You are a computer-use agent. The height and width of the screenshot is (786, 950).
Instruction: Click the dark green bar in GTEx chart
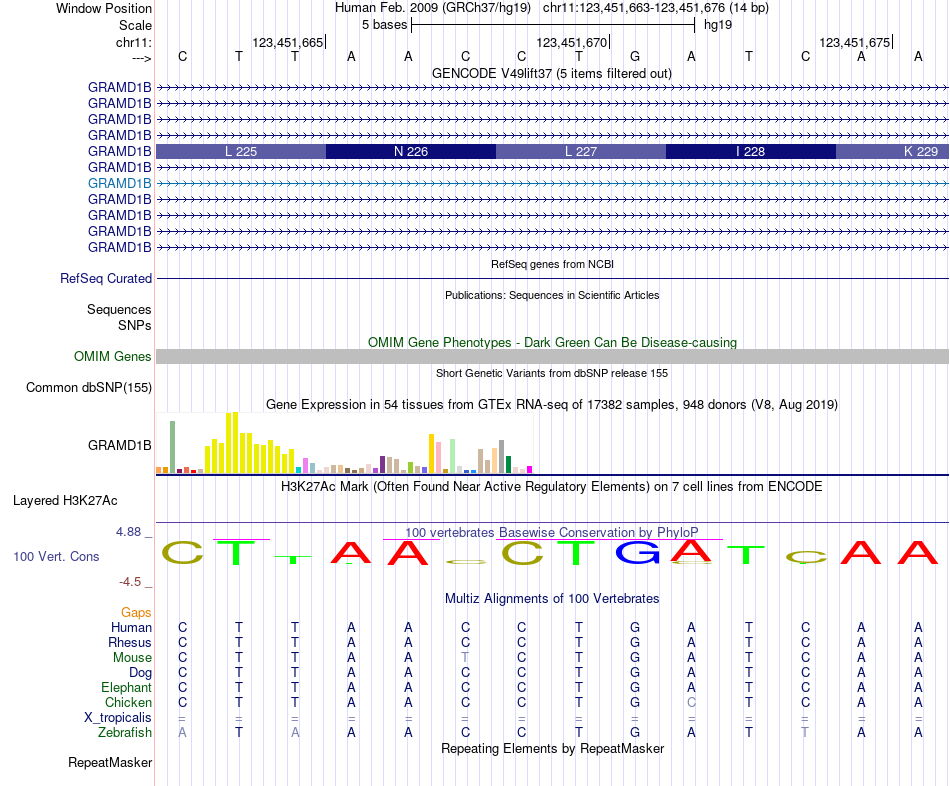pyautogui.click(x=508, y=464)
